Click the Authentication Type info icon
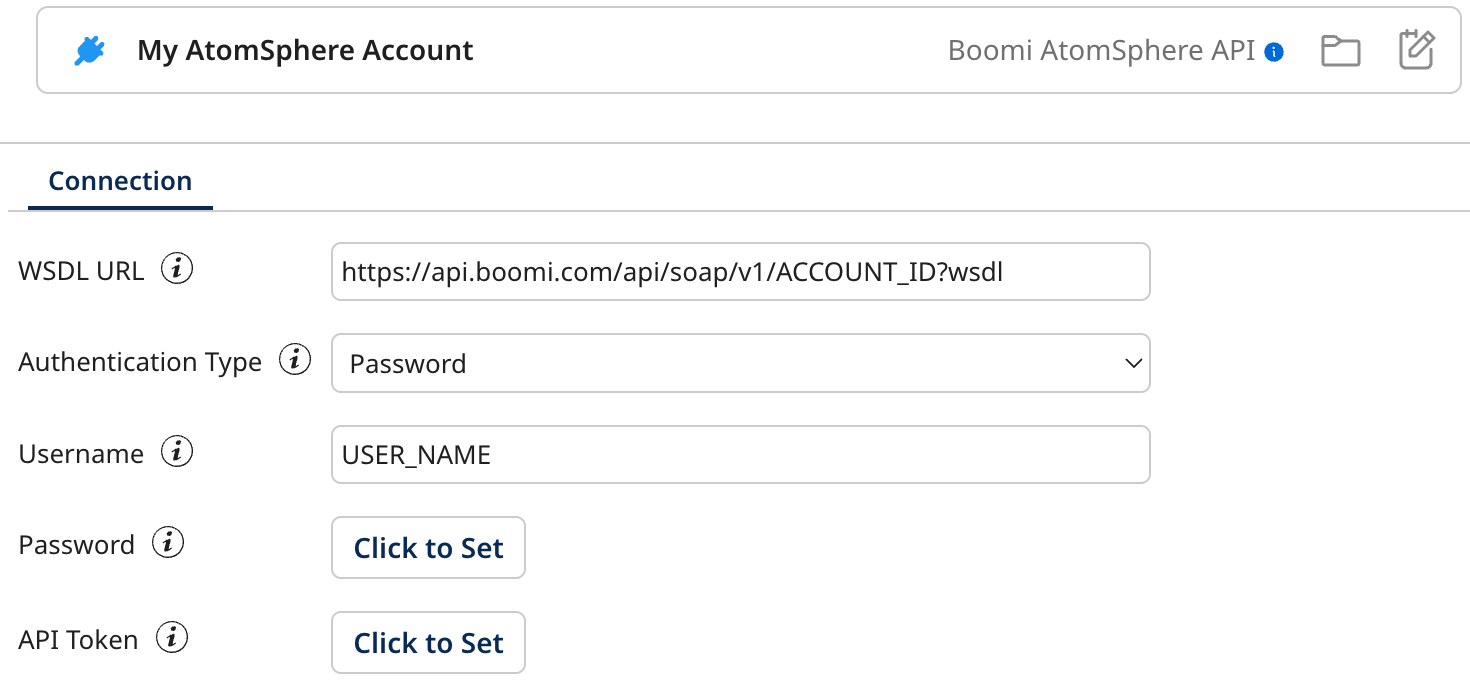This screenshot has width=1470, height=680. point(295,360)
